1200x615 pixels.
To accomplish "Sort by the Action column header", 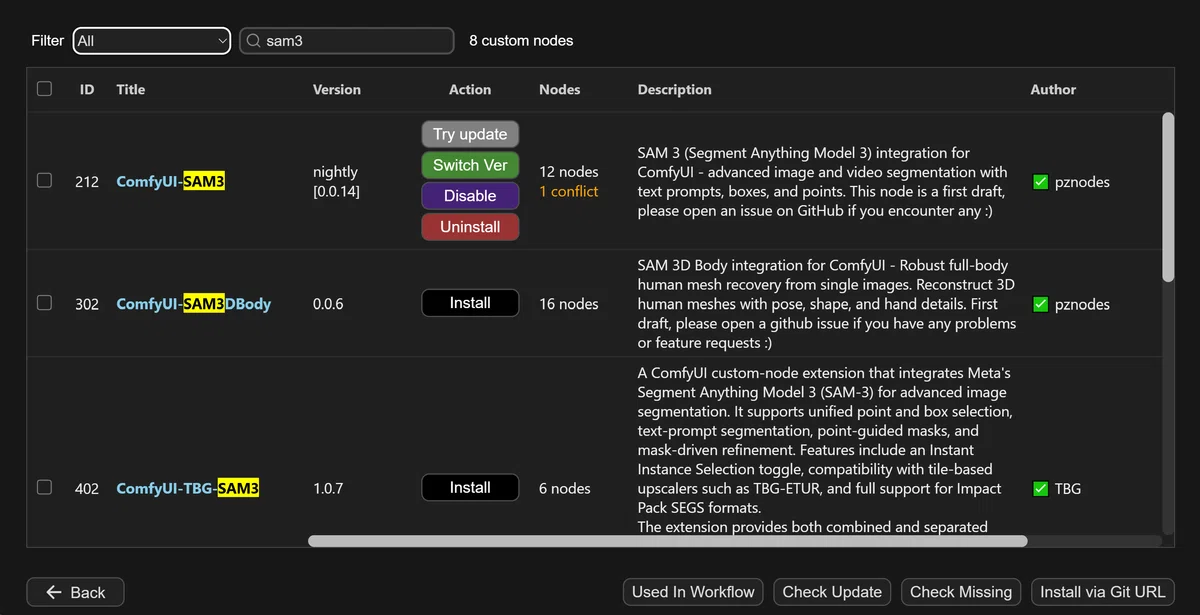I will coord(470,89).
